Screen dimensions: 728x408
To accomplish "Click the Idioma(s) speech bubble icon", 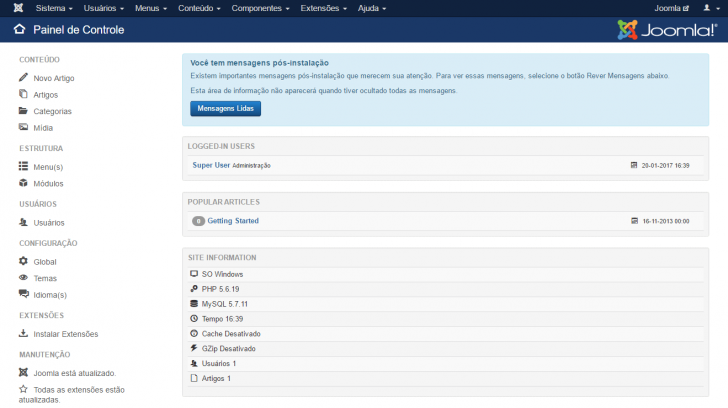I will pos(24,294).
